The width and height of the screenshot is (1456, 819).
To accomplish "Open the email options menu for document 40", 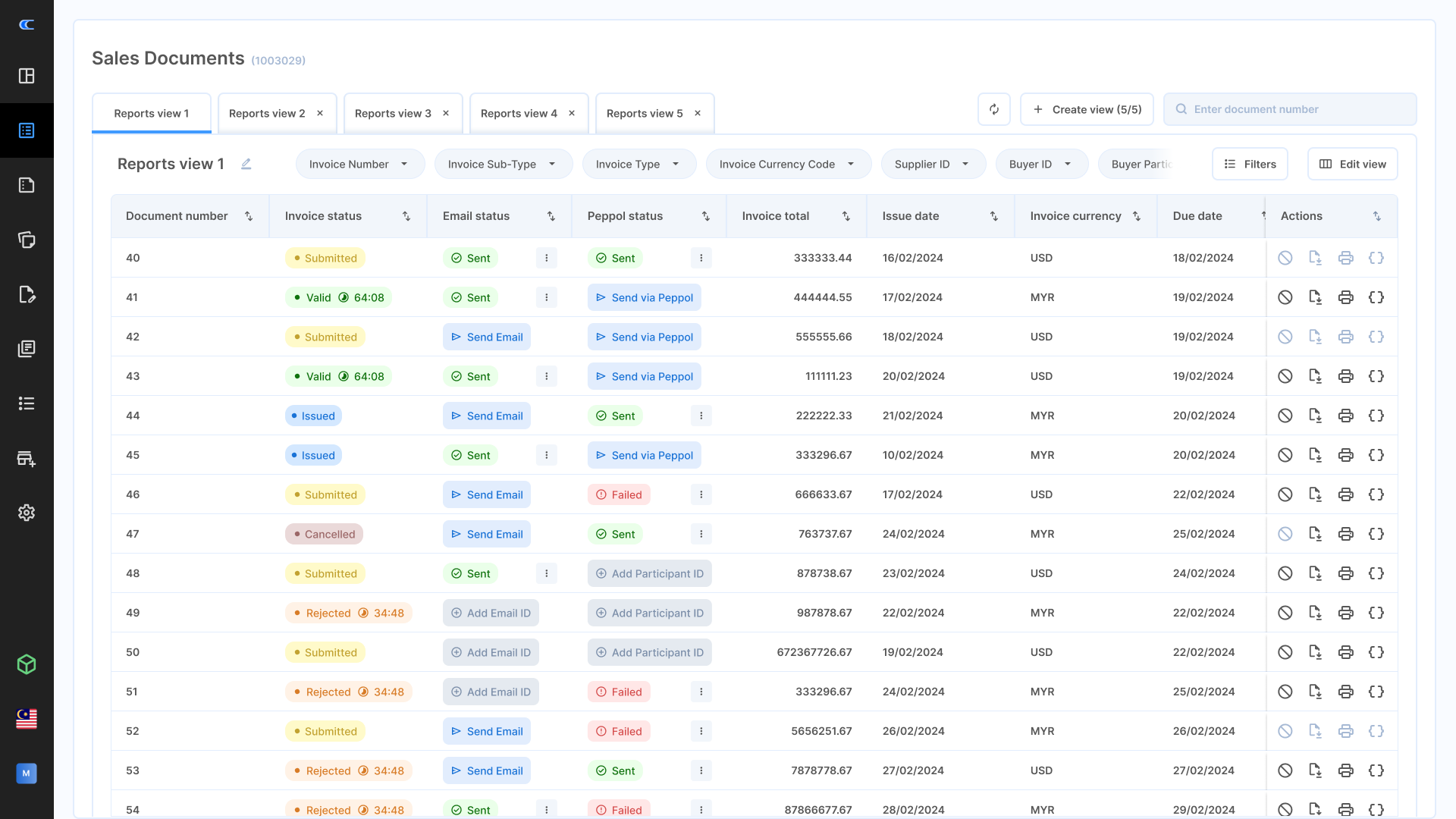I will tap(546, 258).
